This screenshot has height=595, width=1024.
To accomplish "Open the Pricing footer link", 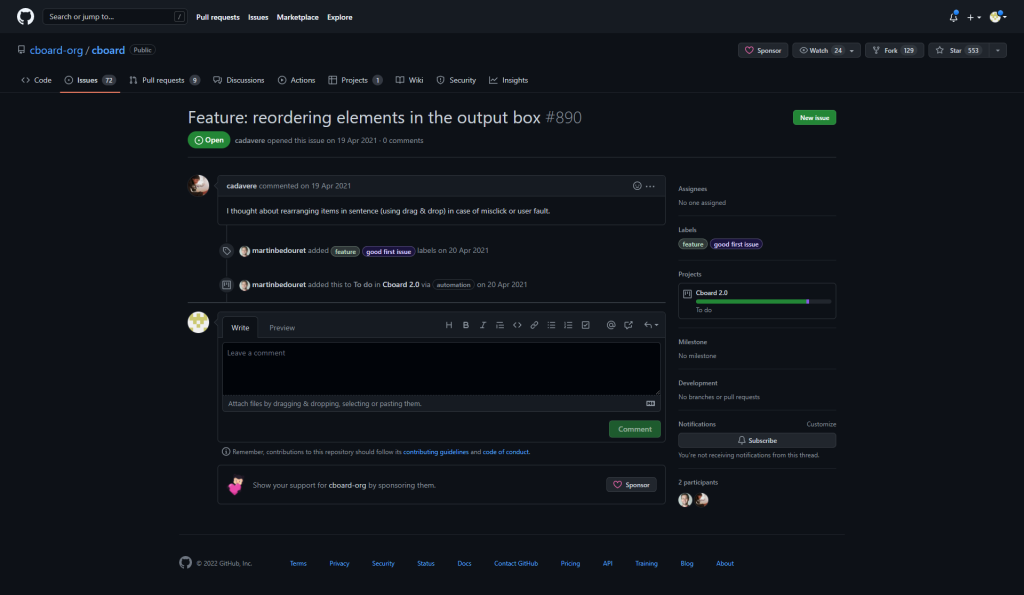I will pyautogui.click(x=570, y=564).
